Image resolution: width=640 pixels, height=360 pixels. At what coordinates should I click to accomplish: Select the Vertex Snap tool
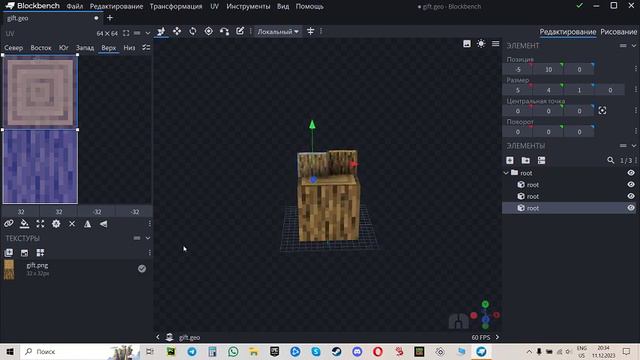(x=224, y=31)
